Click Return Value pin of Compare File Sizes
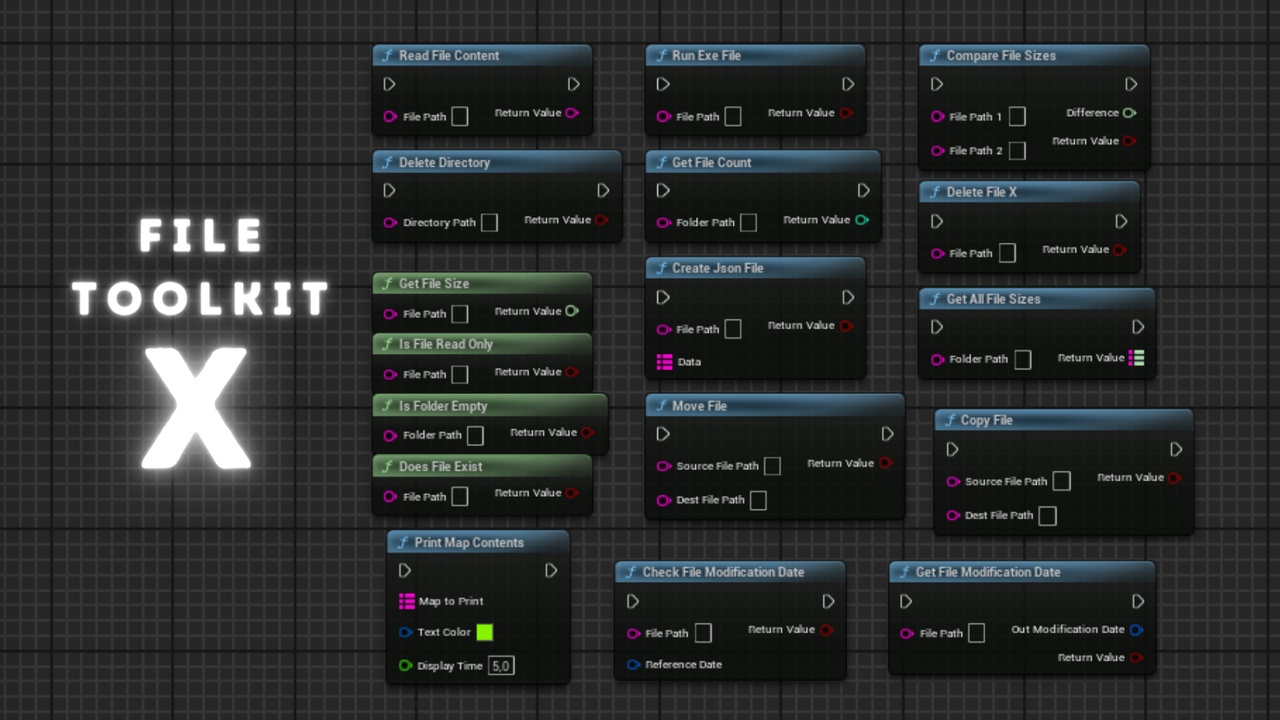This screenshot has height=720, width=1280. (1129, 141)
